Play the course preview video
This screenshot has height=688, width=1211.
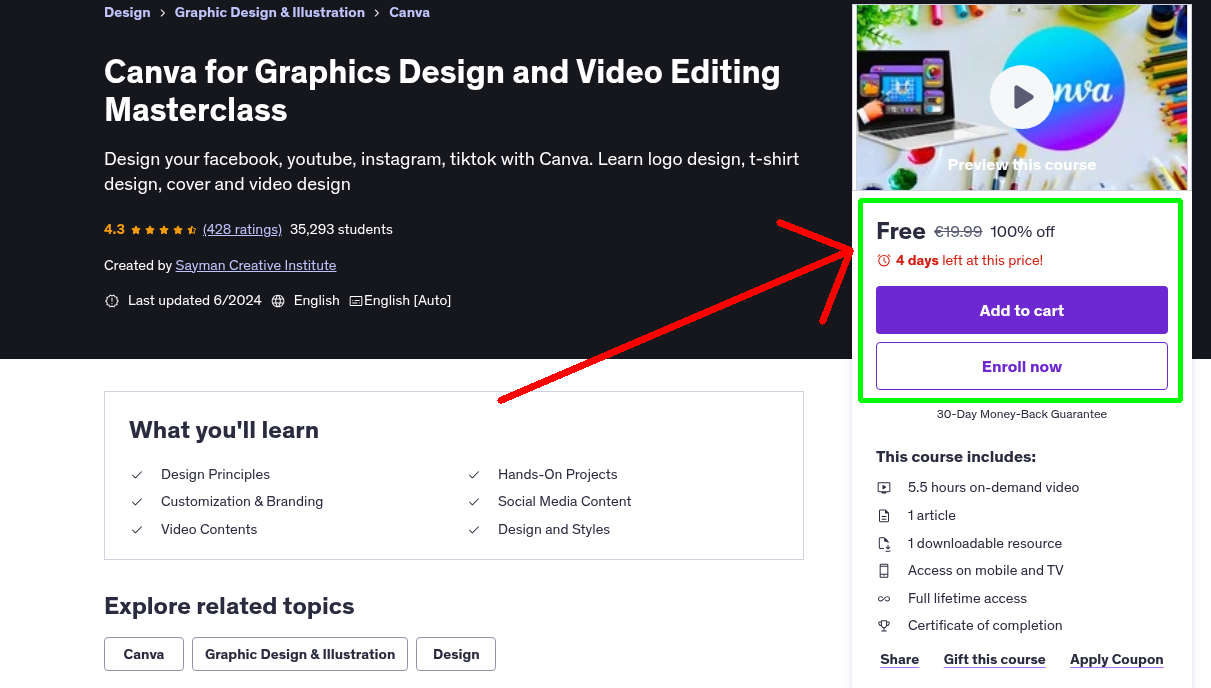1022,97
